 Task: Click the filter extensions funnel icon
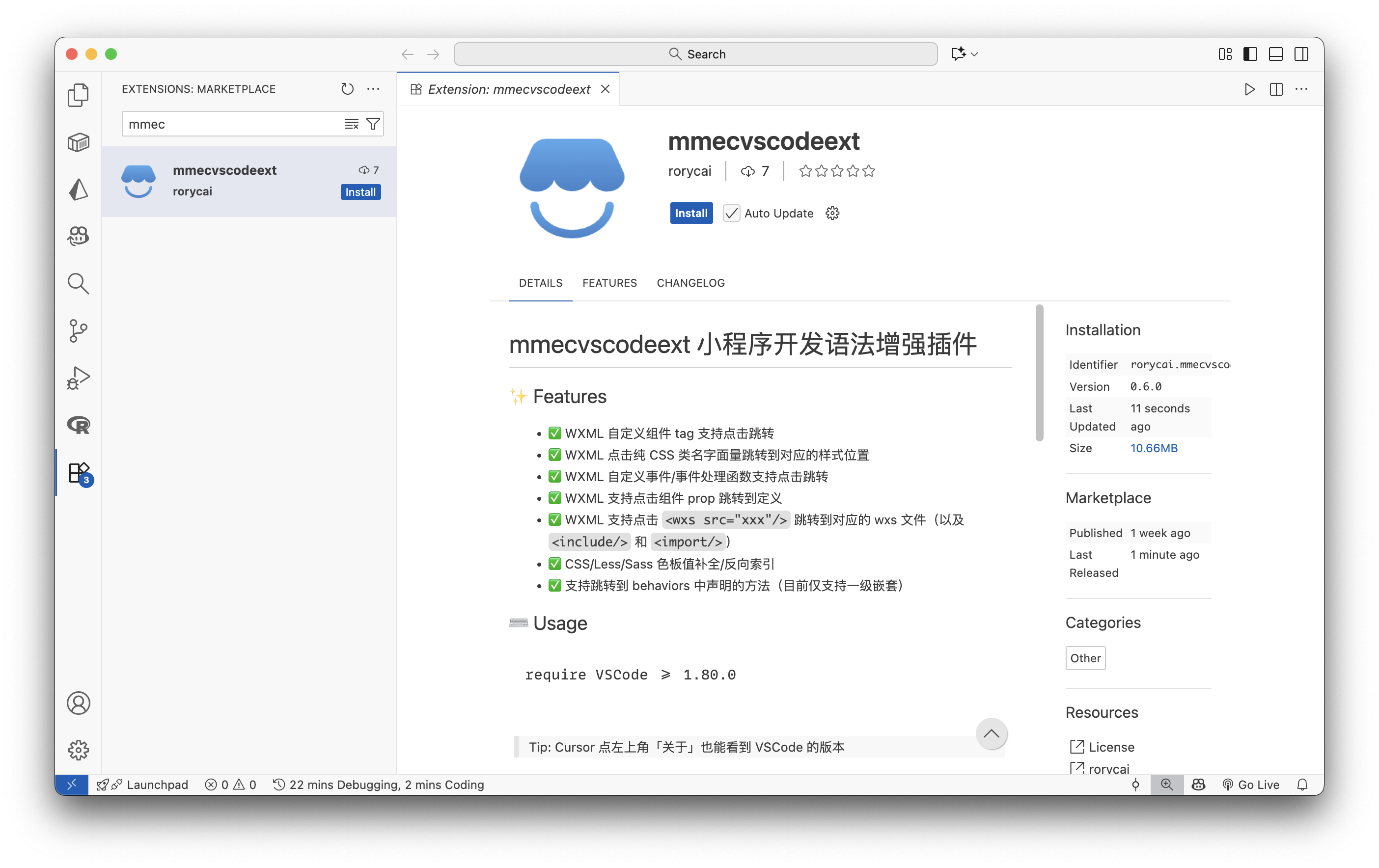(373, 124)
